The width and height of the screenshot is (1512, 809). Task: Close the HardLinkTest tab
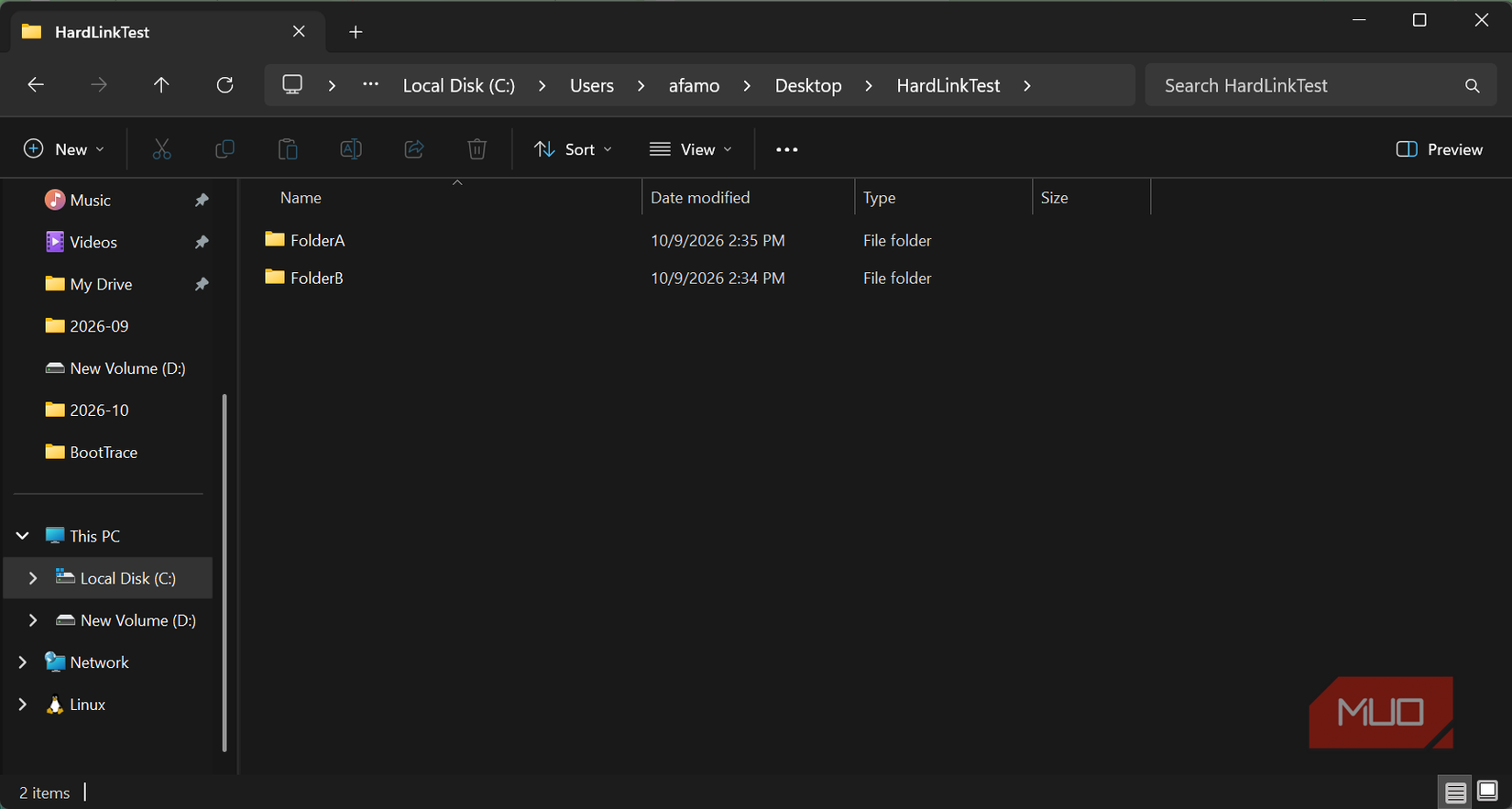coord(299,32)
